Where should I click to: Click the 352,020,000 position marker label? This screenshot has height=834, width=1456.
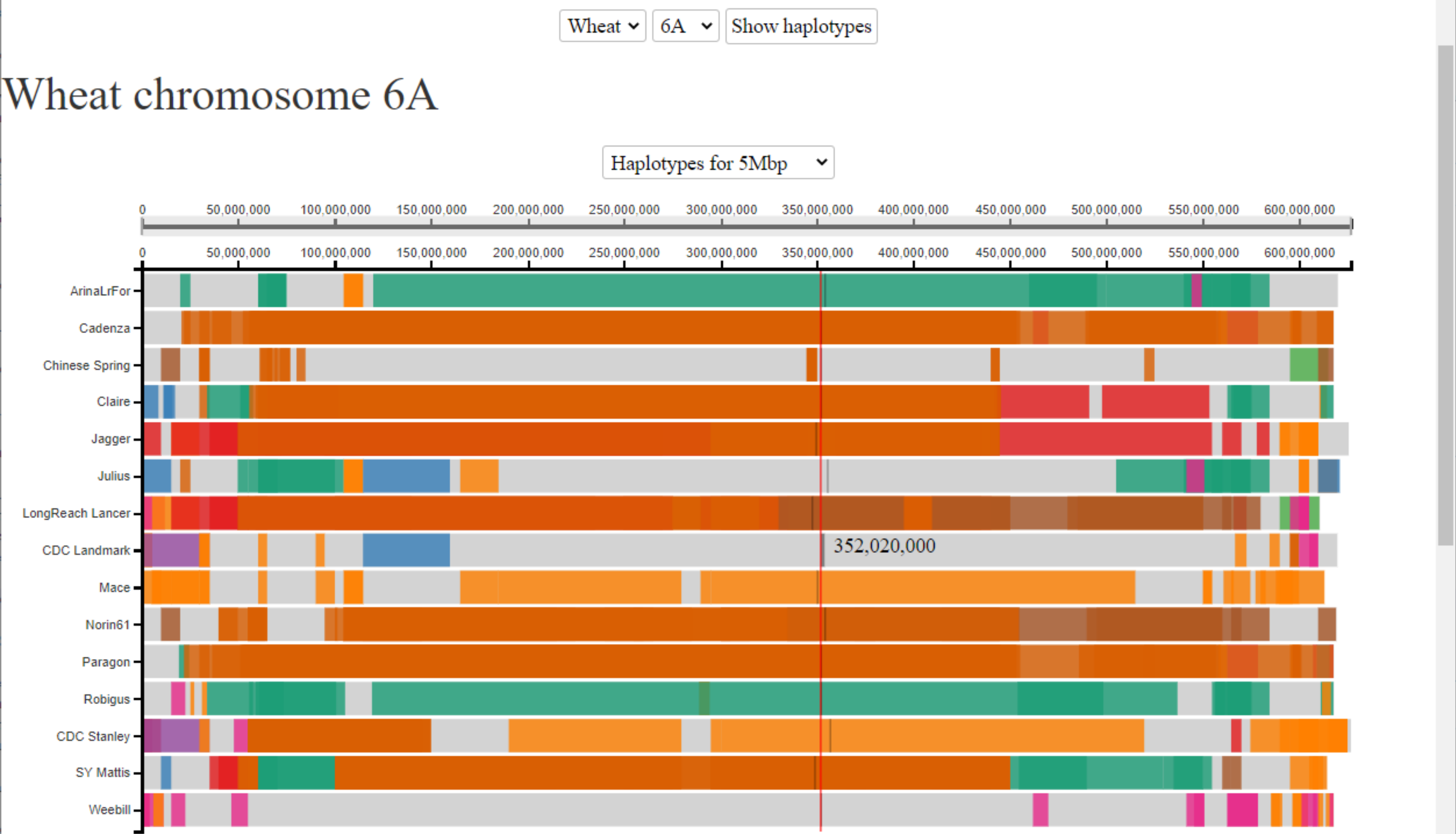(x=884, y=545)
